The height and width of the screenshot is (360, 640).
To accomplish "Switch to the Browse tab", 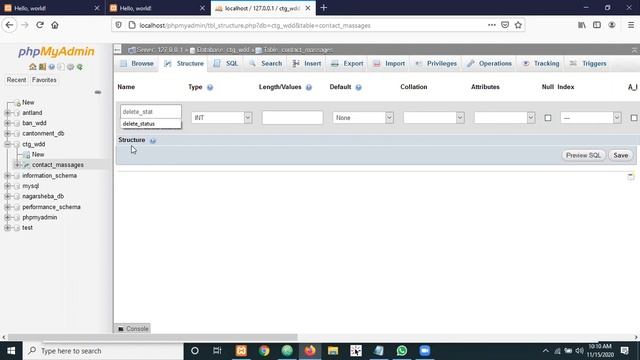I will coord(137,64).
